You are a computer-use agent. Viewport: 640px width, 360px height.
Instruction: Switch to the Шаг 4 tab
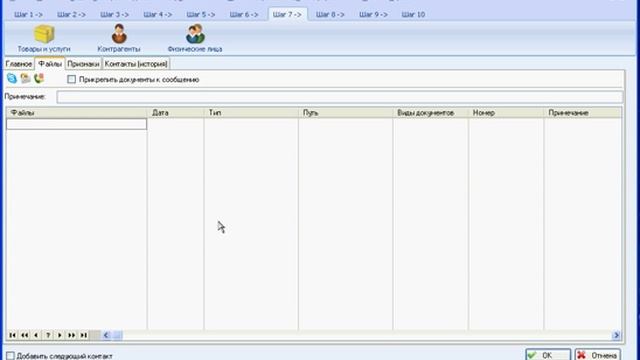[158, 14]
